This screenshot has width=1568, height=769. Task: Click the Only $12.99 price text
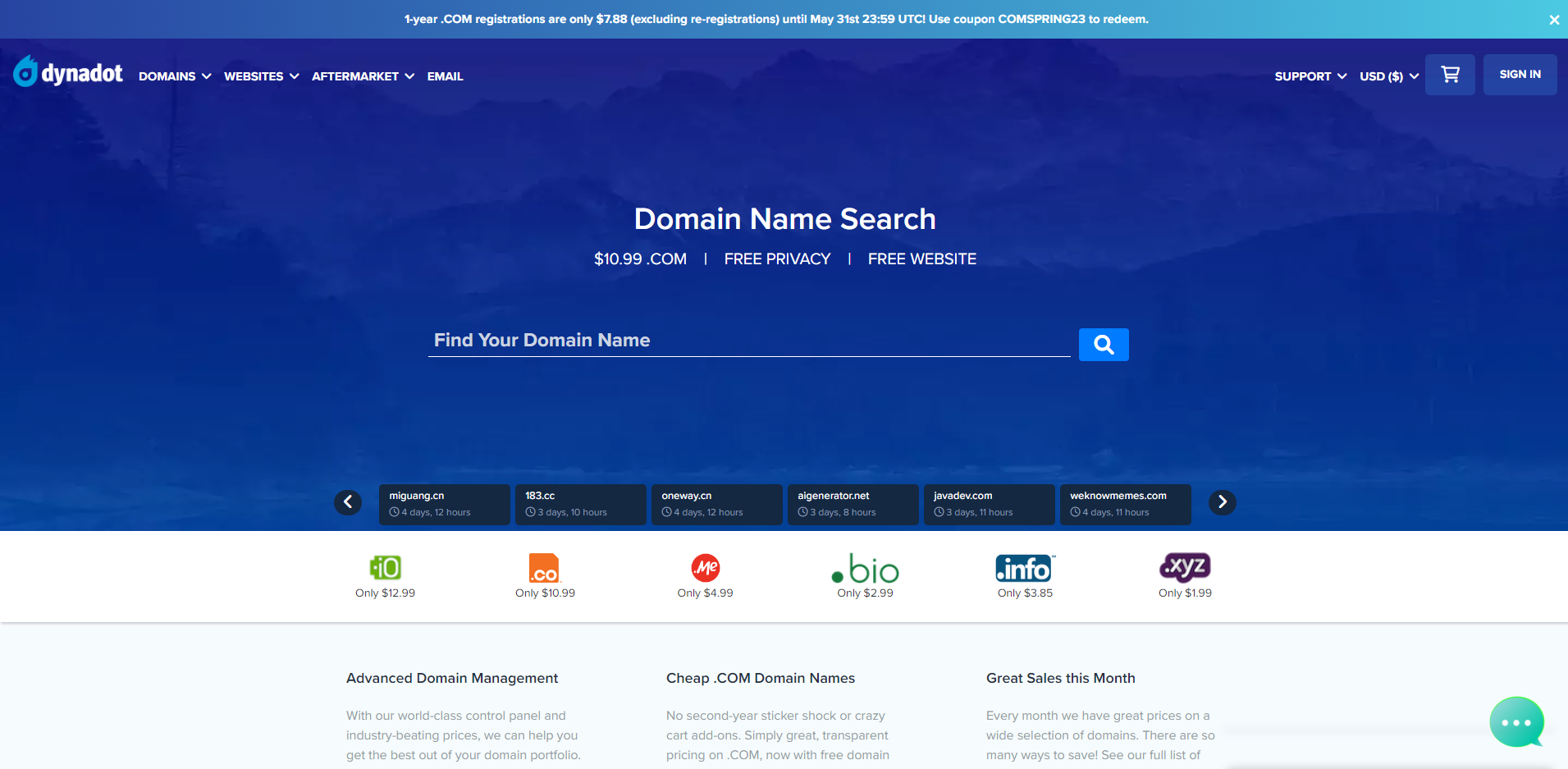point(386,593)
